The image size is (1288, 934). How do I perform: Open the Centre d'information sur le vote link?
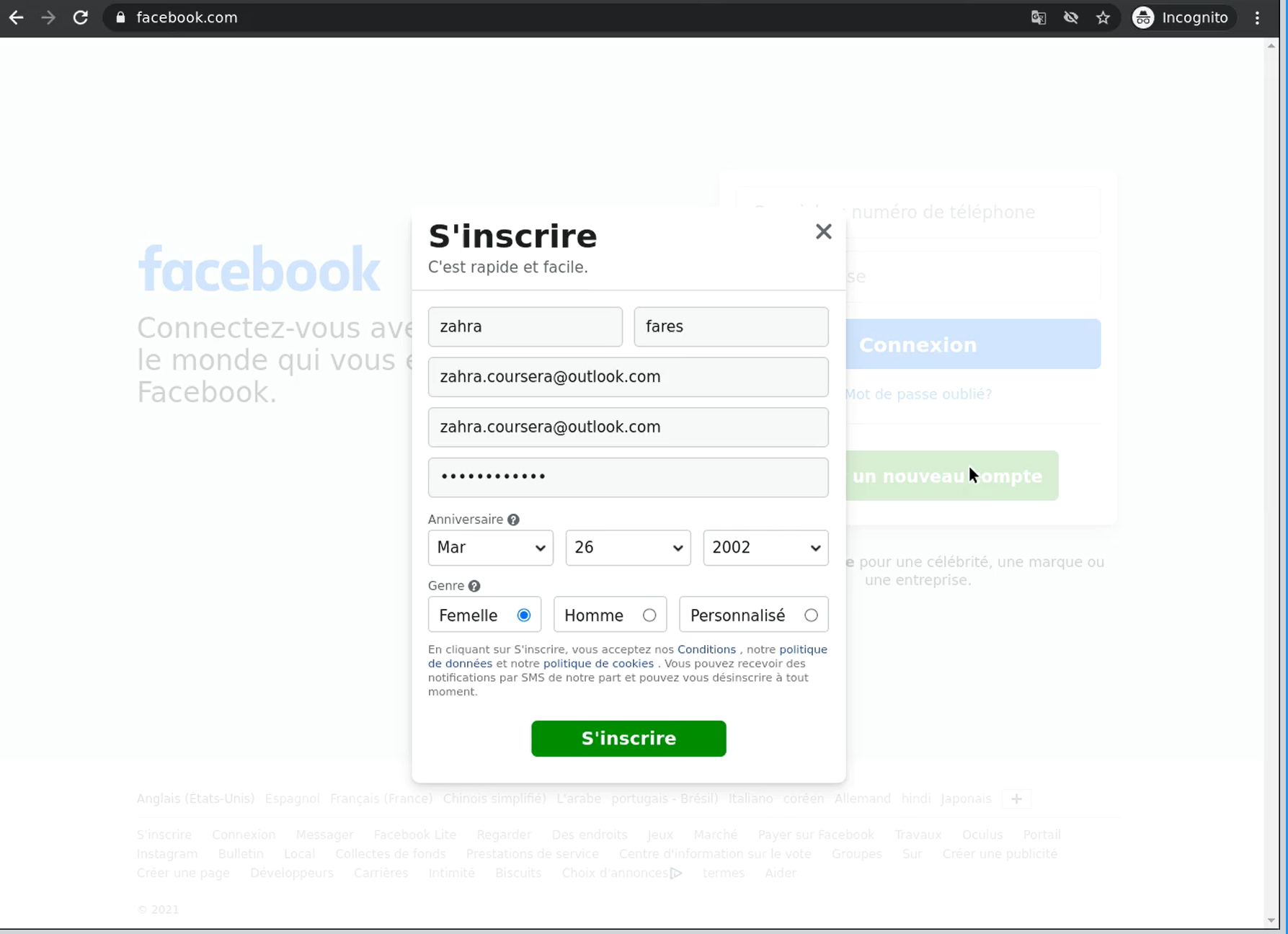715,854
